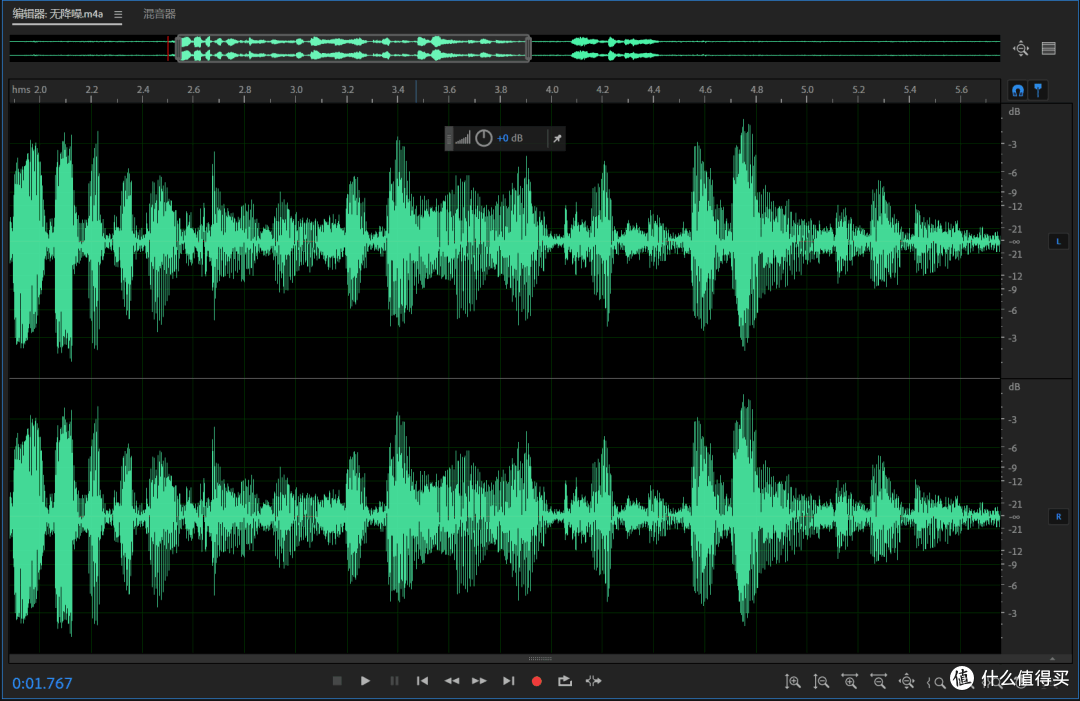Switch to the 混音器 tab
This screenshot has height=701, width=1080.
tap(159, 14)
